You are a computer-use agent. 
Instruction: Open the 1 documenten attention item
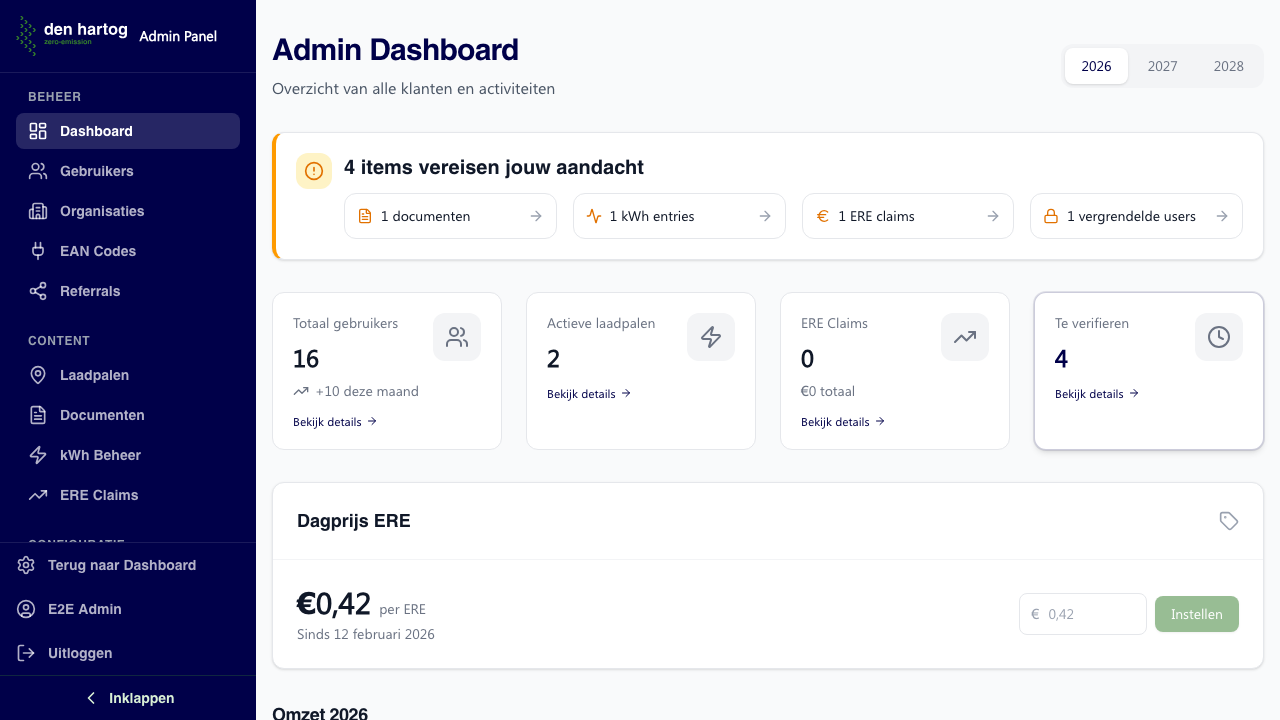pyautogui.click(x=450, y=216)
